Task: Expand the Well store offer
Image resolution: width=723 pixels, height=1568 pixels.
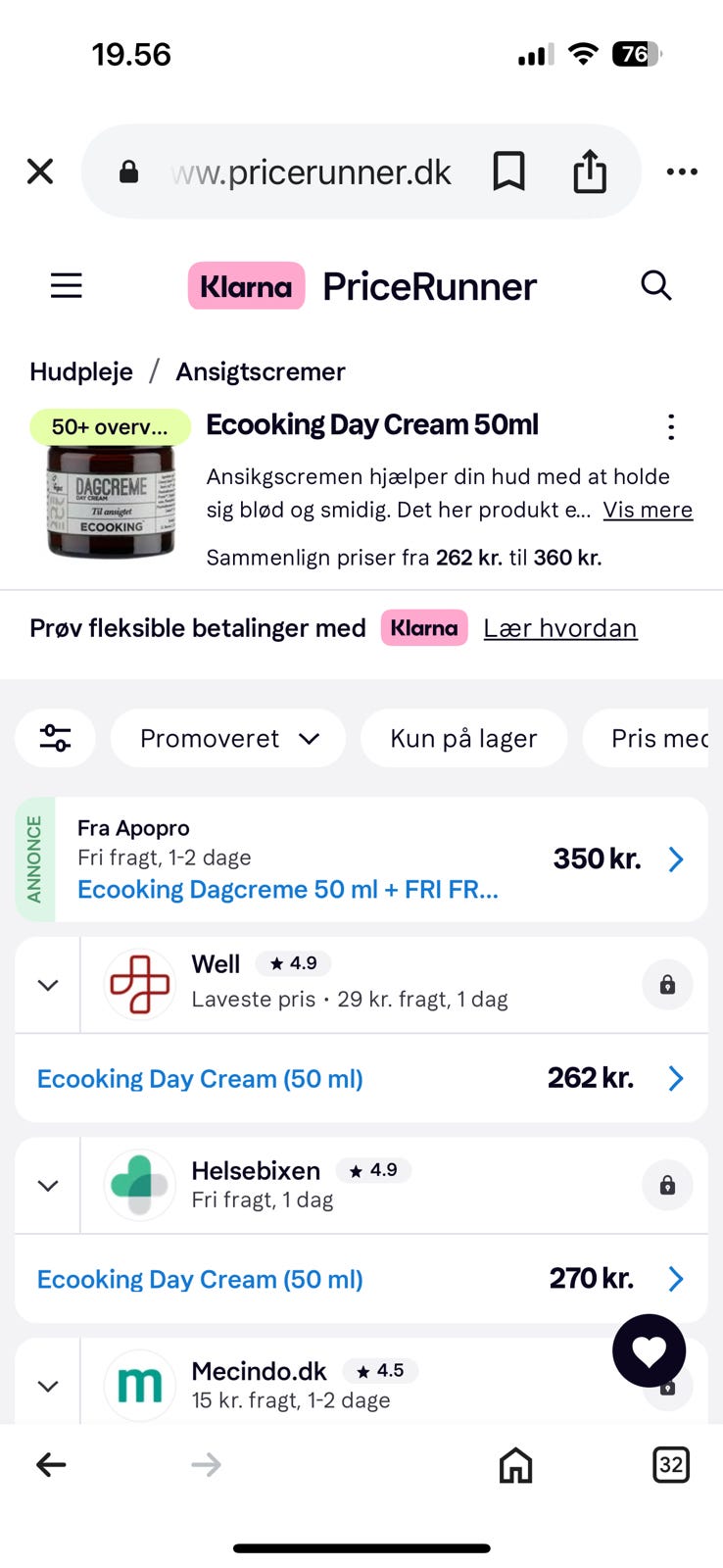Action: click(48, 985)
